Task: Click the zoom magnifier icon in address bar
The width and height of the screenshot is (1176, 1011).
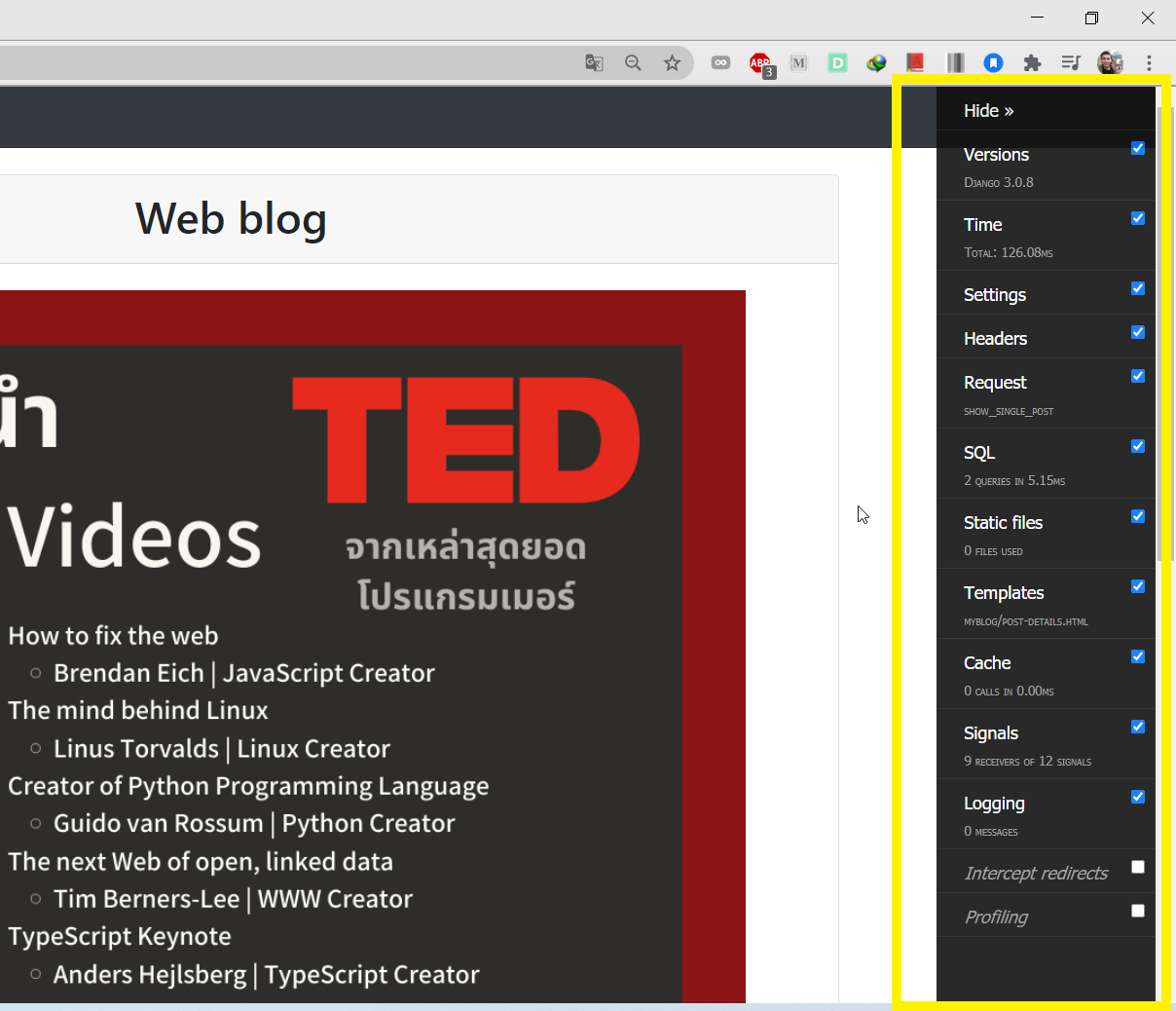Action: click(x=633, y=63)
